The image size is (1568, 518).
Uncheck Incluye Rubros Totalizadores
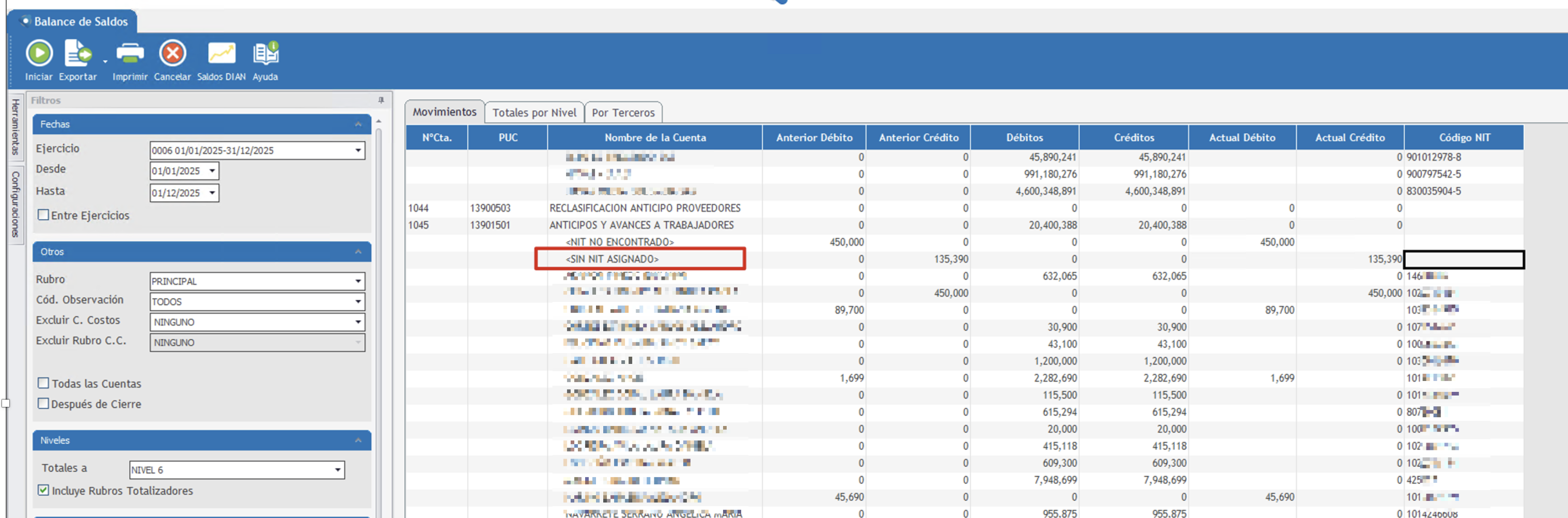[x=43, y=491]
